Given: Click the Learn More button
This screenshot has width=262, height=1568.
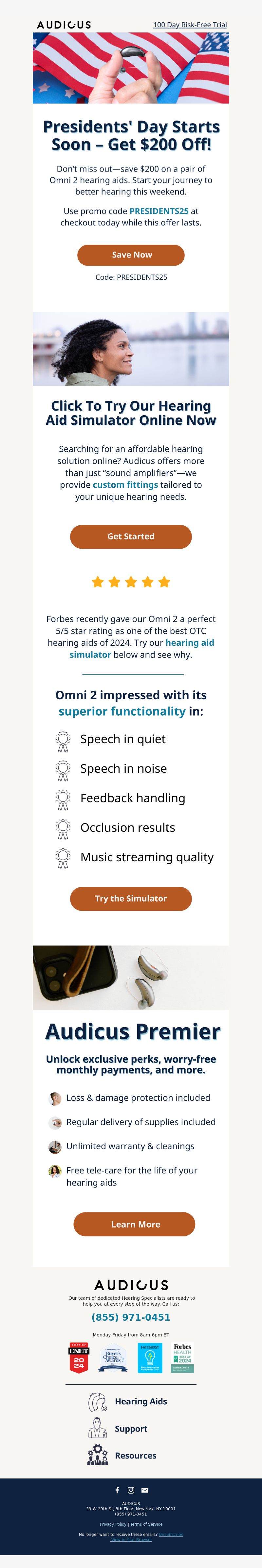Looking at the screenshot, I should (134, 1224).
